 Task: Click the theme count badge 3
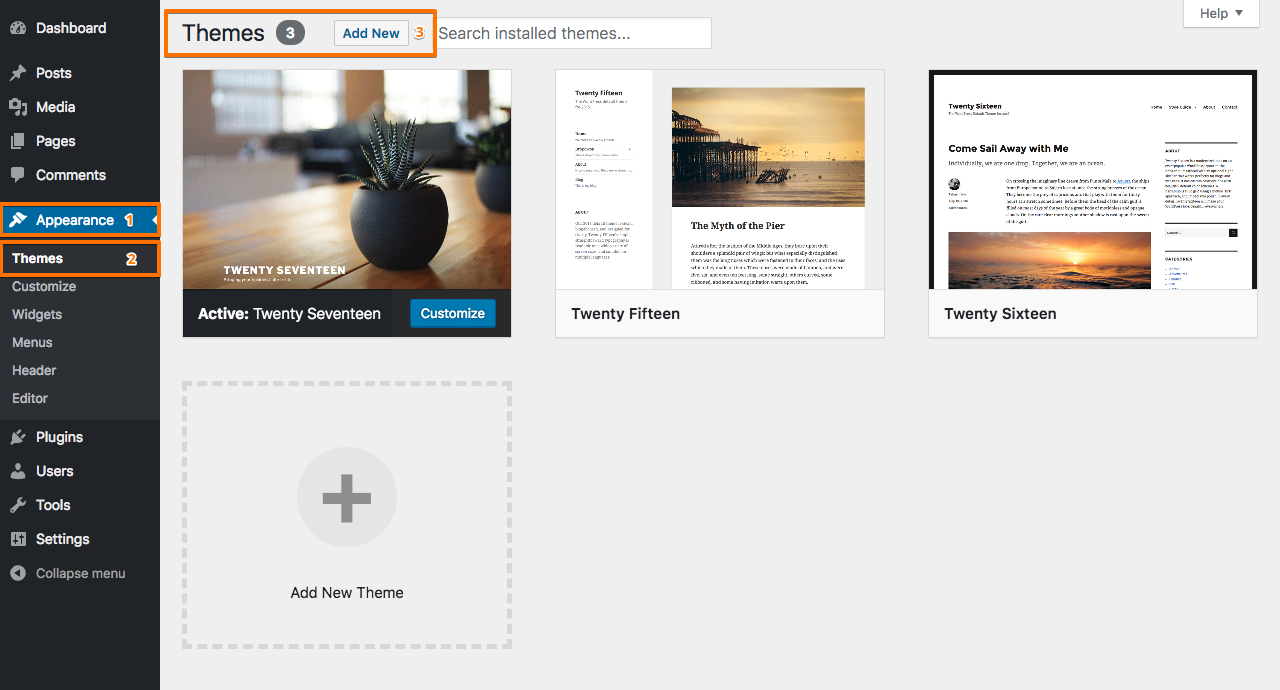[290, 33]
